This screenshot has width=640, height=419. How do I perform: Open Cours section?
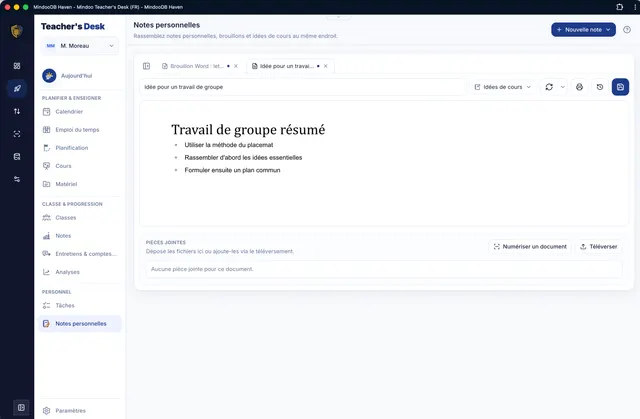(x=80, y=166)
